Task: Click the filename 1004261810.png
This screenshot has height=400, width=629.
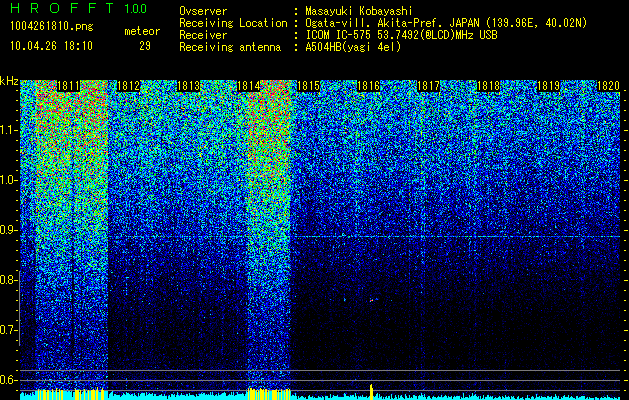Action: click(52, 27)
